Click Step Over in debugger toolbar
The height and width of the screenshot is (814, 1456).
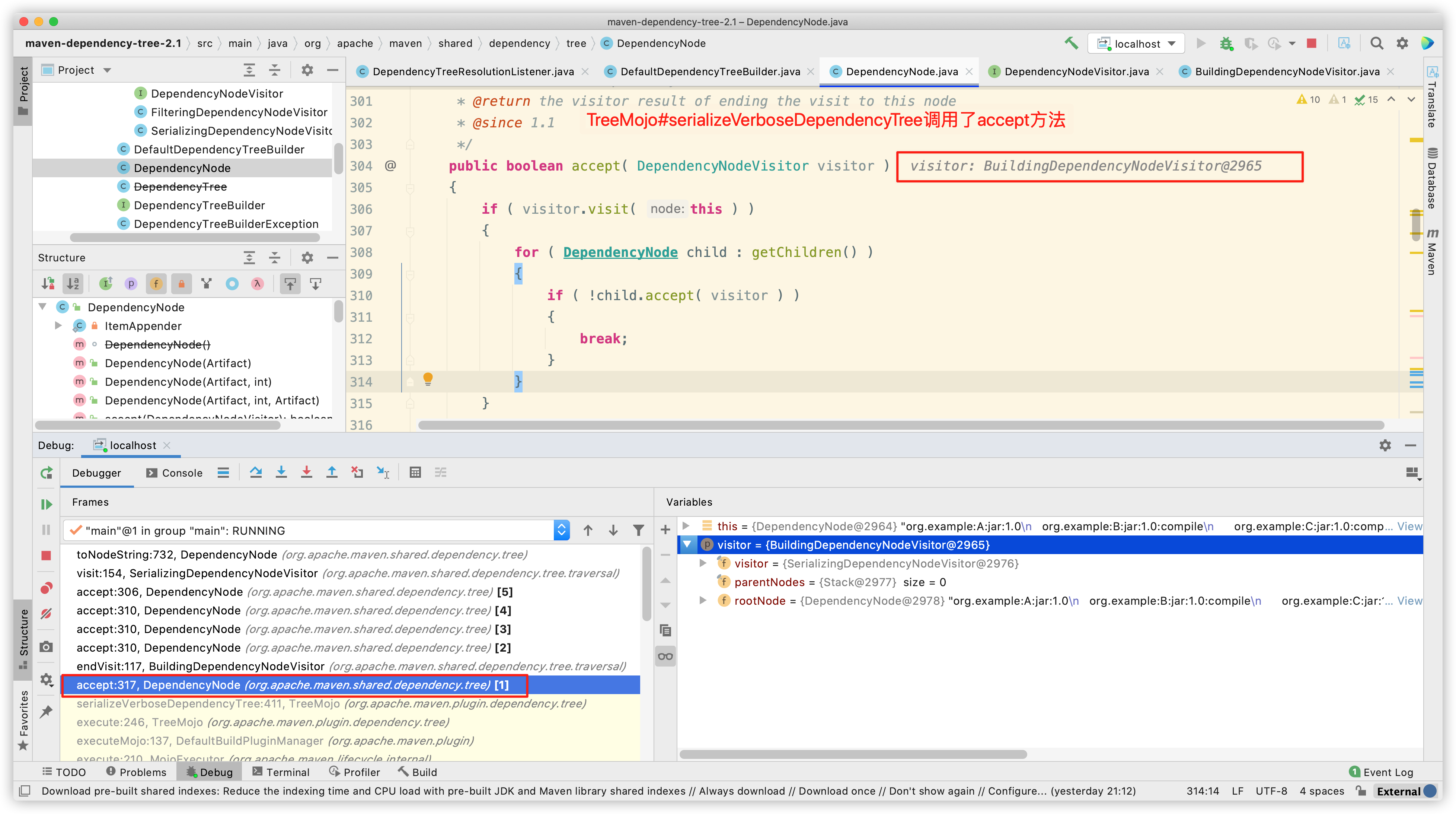pyautogui.click(x=255, y=472)
